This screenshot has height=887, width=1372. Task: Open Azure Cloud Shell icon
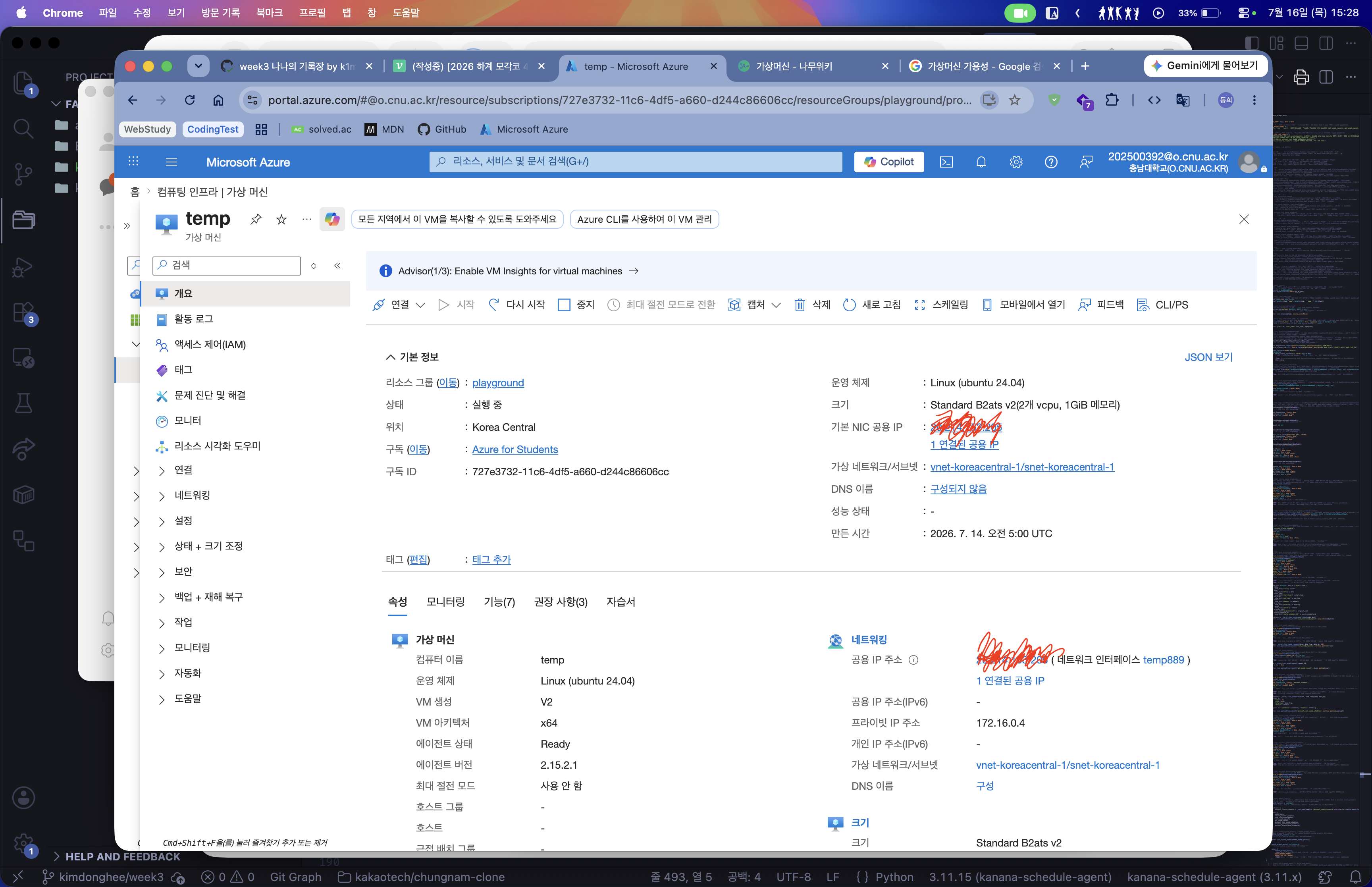coord(946,162)
